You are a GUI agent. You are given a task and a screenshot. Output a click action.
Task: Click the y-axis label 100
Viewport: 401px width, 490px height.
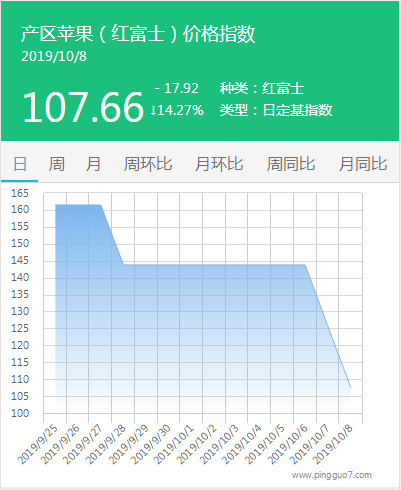(x=20, y=413)
